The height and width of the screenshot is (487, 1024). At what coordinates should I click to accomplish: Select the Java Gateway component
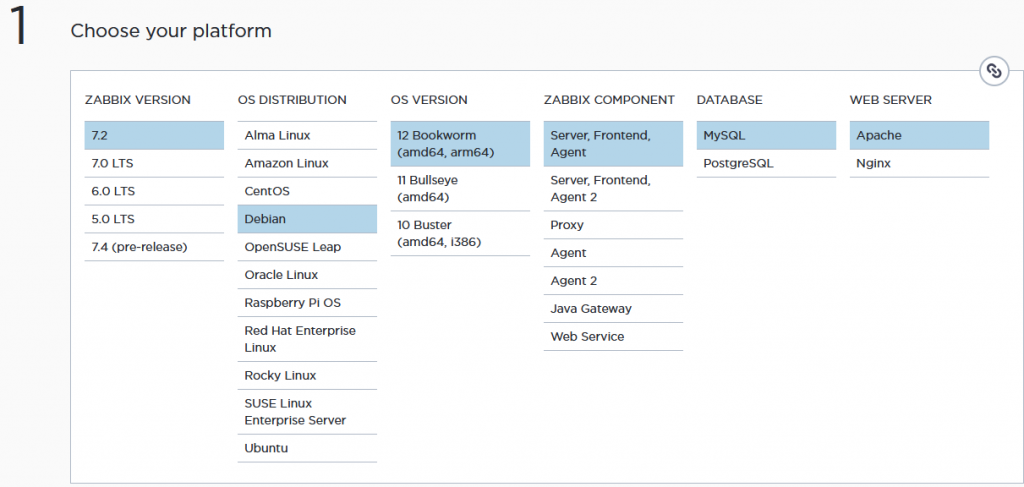tap(613, 309)
